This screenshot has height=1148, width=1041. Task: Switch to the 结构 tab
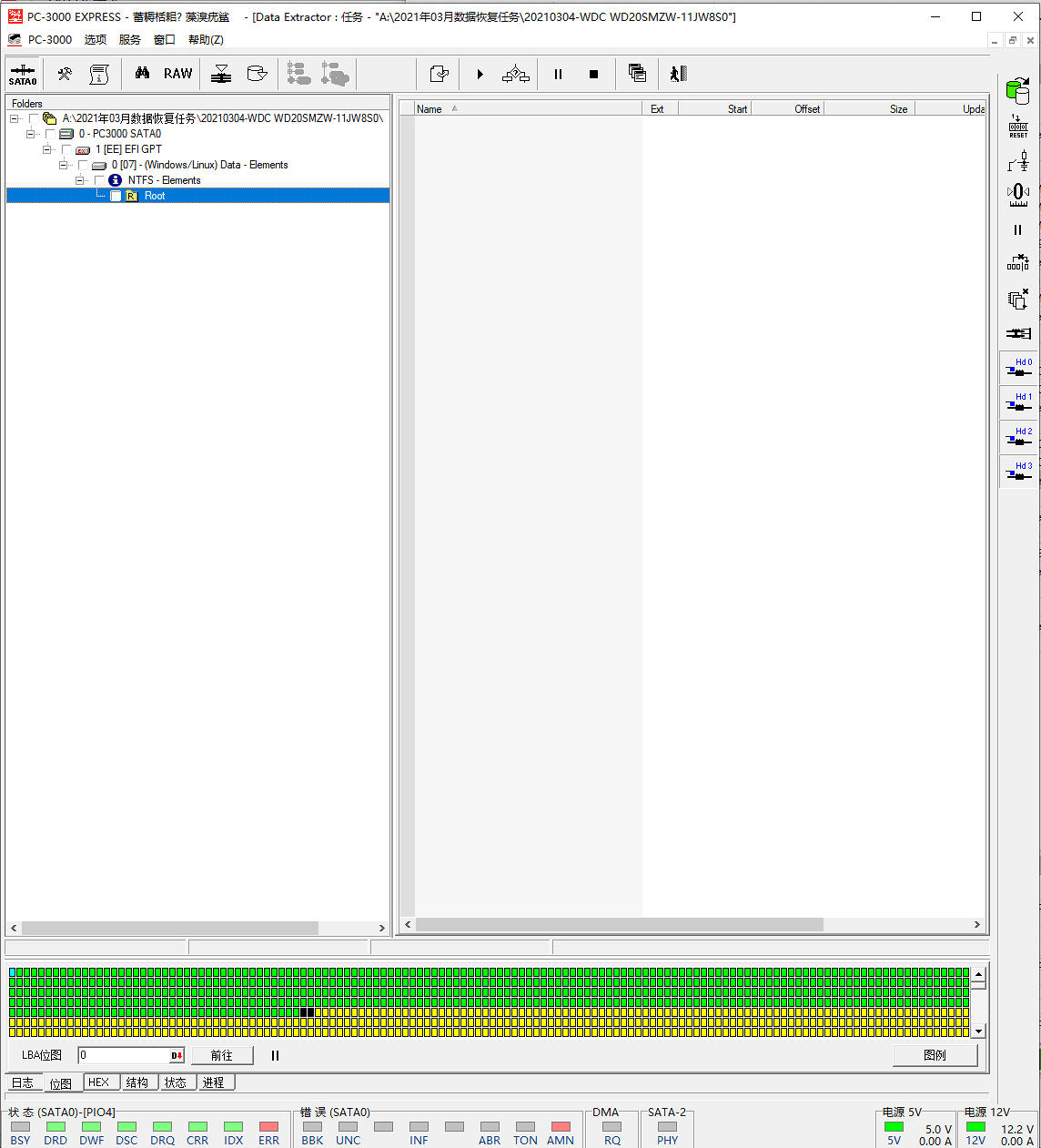(x=137, y=1082)
